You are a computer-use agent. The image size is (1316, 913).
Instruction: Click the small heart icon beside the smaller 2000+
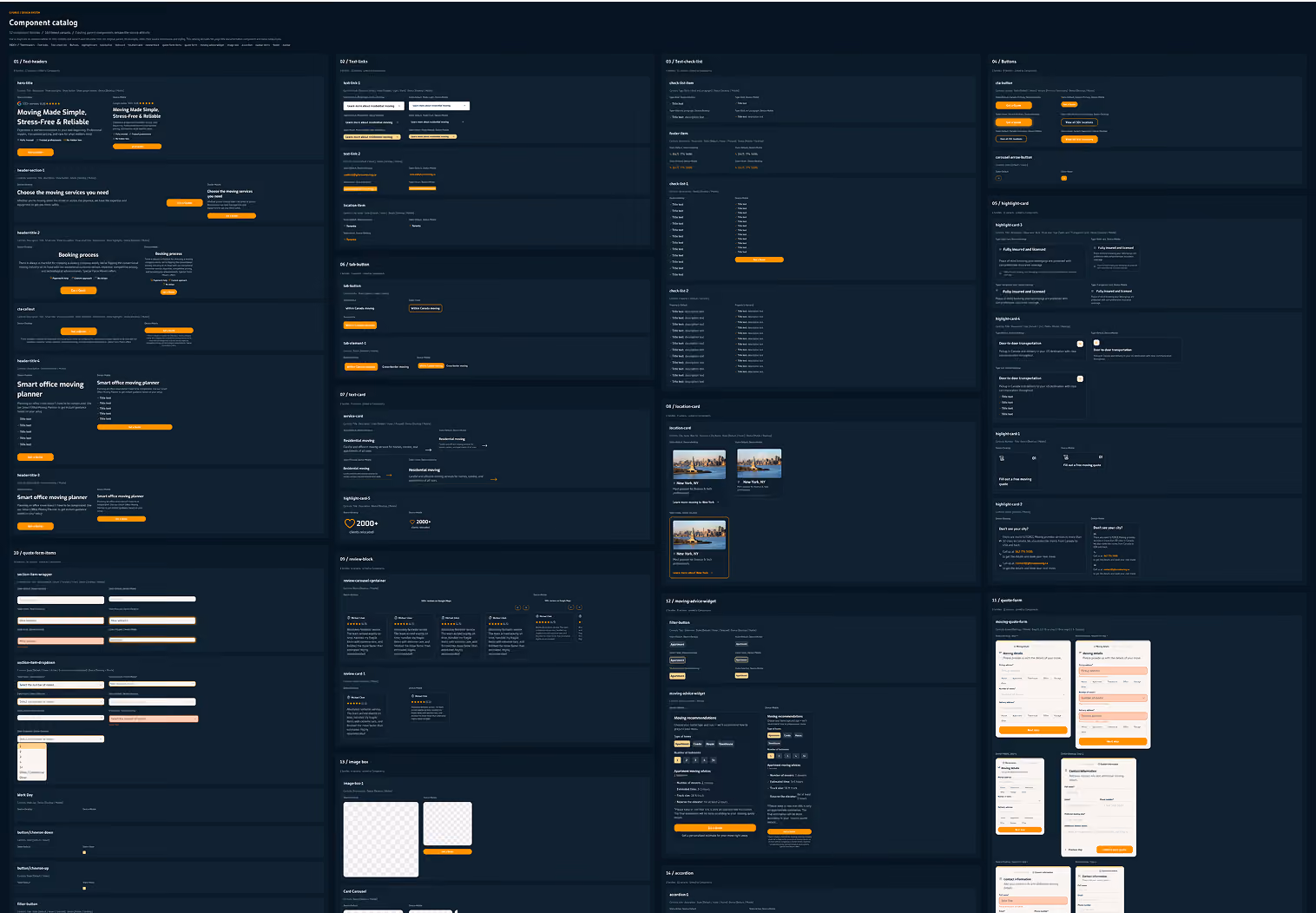[412, 522]
